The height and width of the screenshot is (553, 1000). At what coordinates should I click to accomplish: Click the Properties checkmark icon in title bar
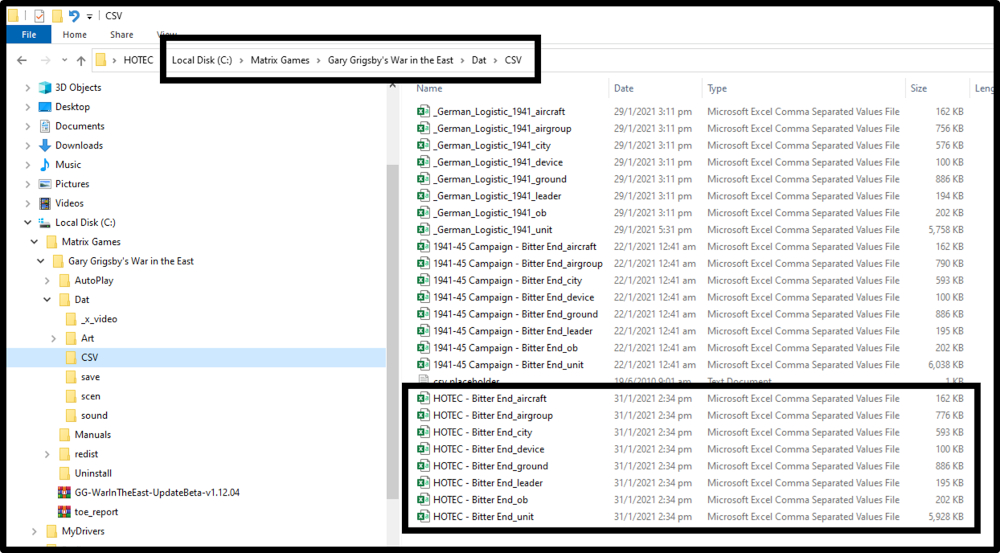pyautogui.click(x=39, y=16)
